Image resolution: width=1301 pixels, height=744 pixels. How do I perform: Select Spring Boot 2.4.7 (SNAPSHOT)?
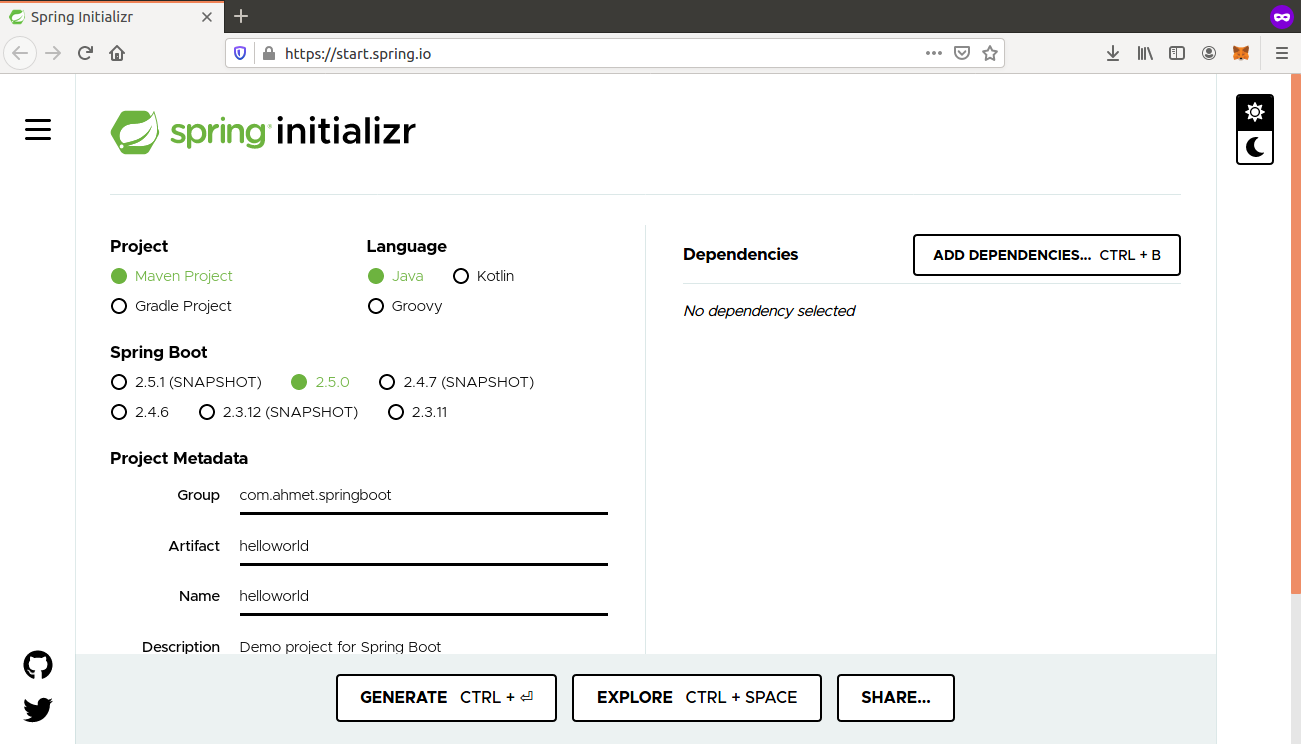(x=456, y=382)
